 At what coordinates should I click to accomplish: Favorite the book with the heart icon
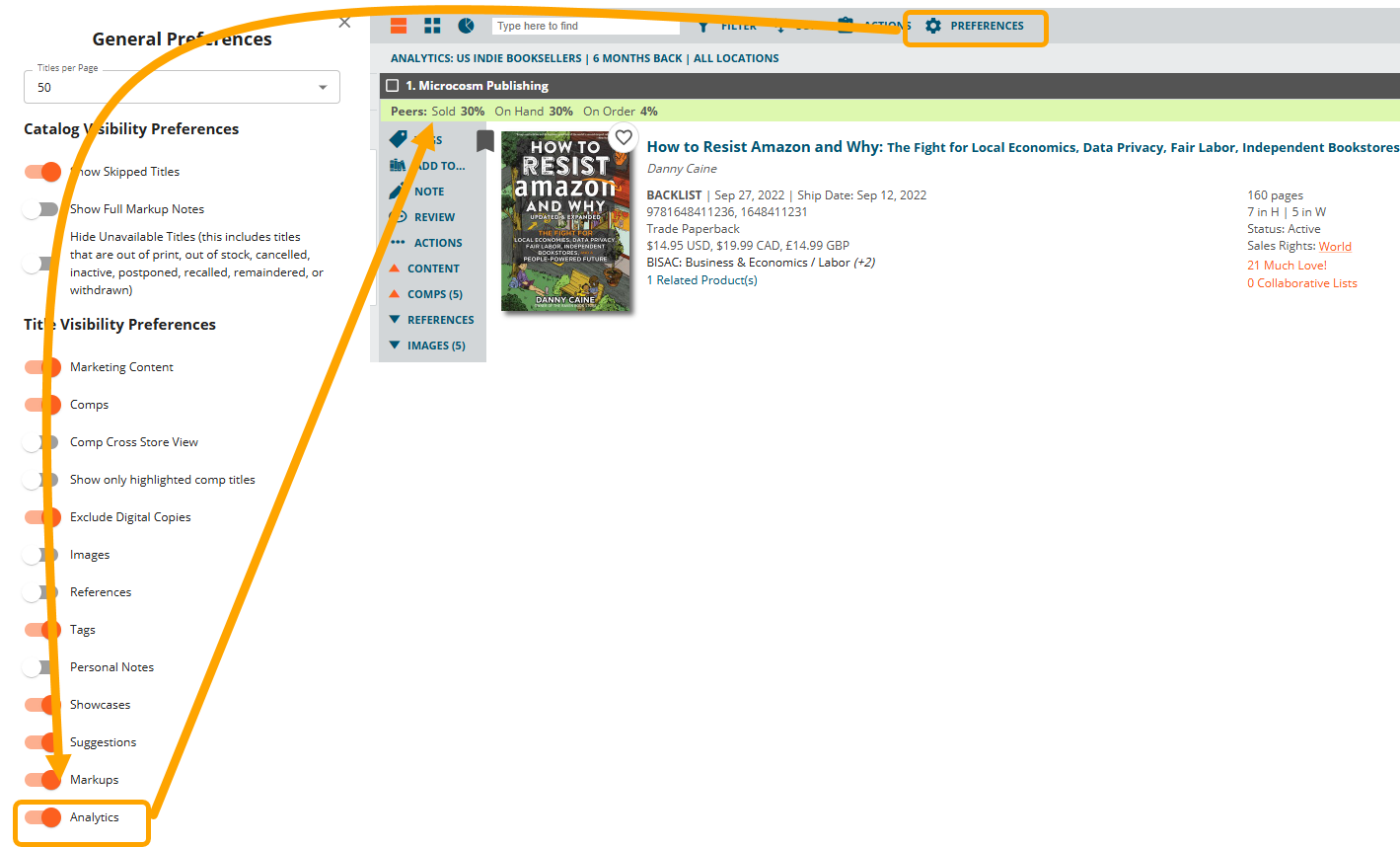[x=624, y=137]
